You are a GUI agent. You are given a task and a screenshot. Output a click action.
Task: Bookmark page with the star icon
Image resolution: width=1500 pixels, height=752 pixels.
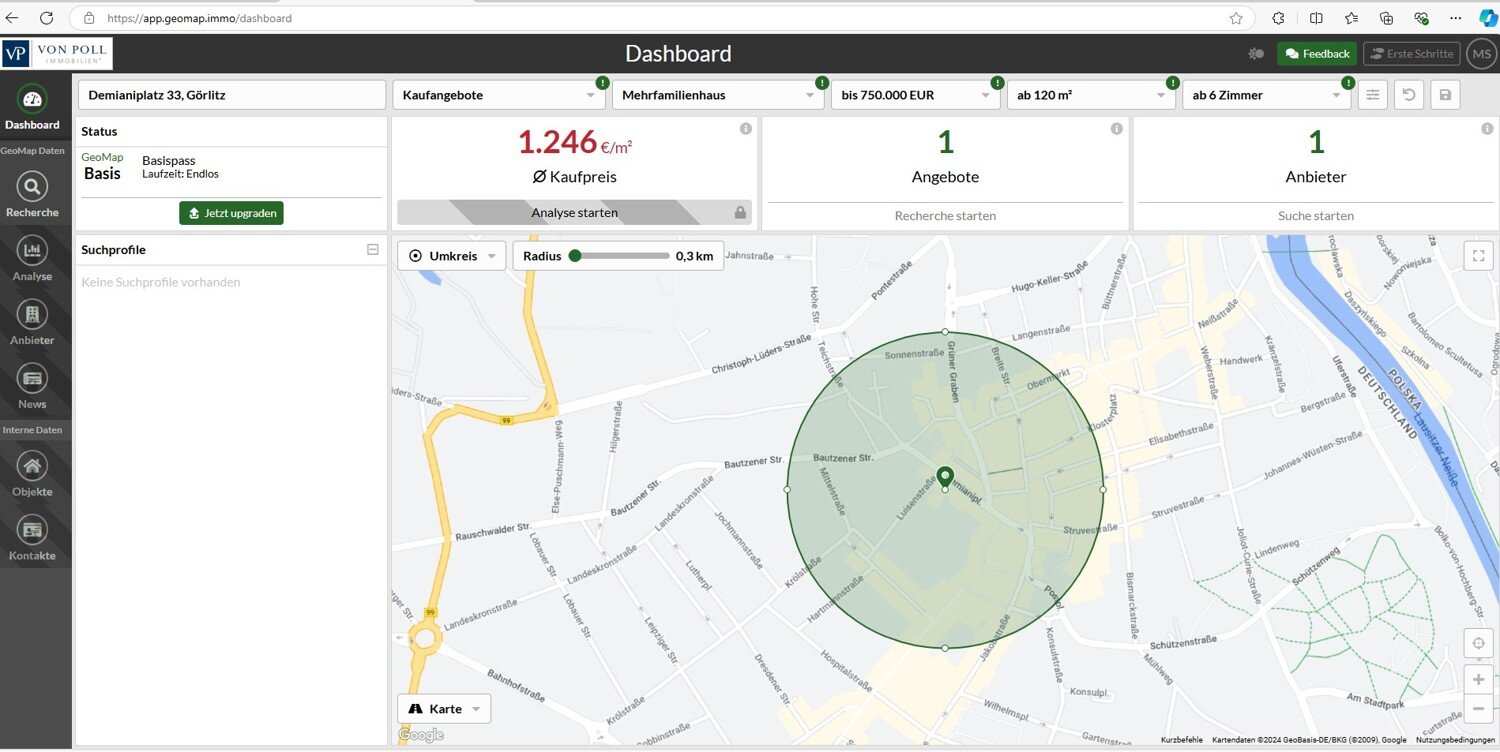[1236, 18]
